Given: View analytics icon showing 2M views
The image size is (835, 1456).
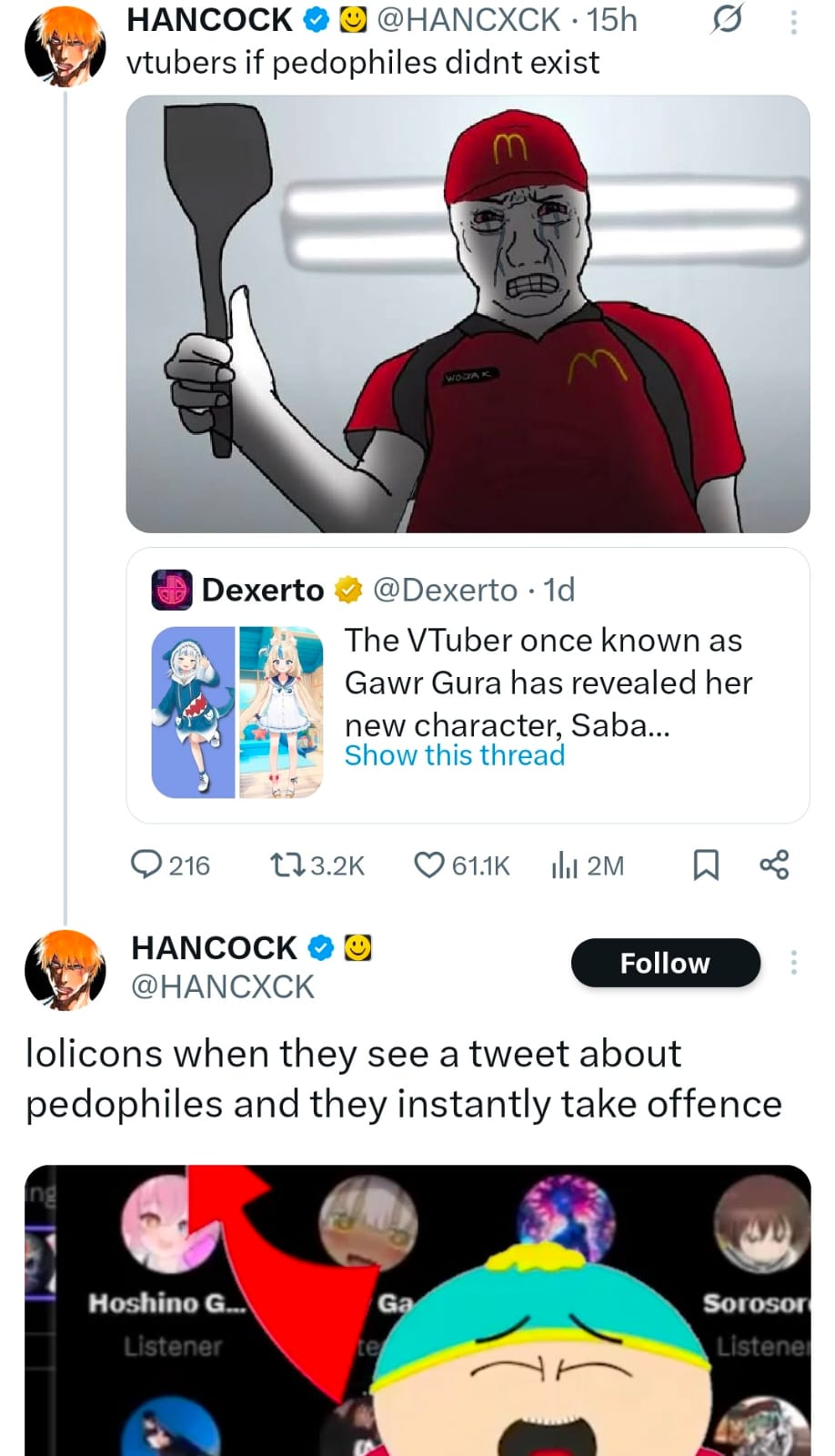Looking at the screenshot, I should pyautogui.click(x=564, y=864).
